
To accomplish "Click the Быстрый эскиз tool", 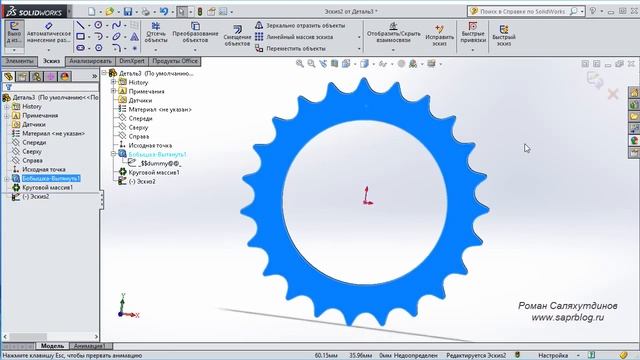I will click(x=504, y=35).
